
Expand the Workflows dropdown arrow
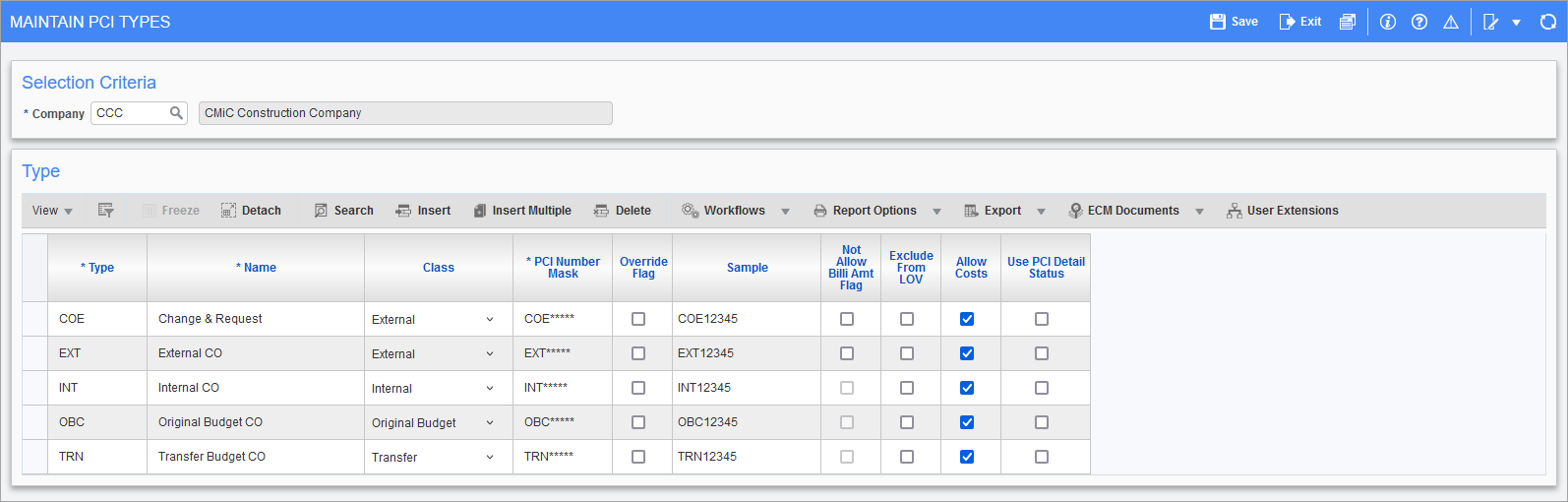(785, 212)
